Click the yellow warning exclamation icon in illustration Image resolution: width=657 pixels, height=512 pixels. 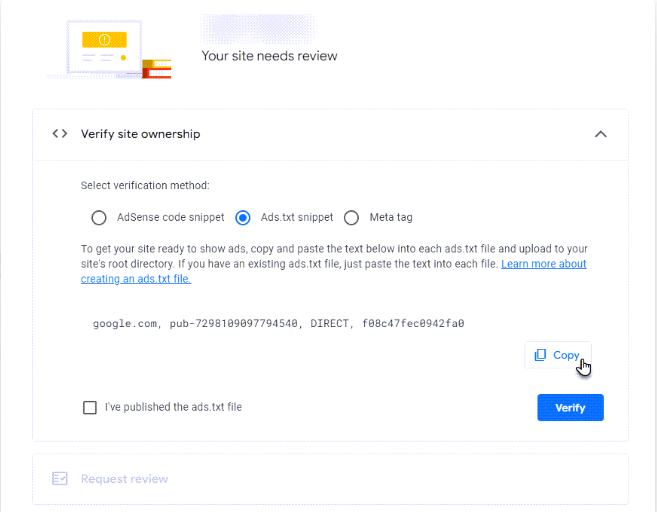104,40
